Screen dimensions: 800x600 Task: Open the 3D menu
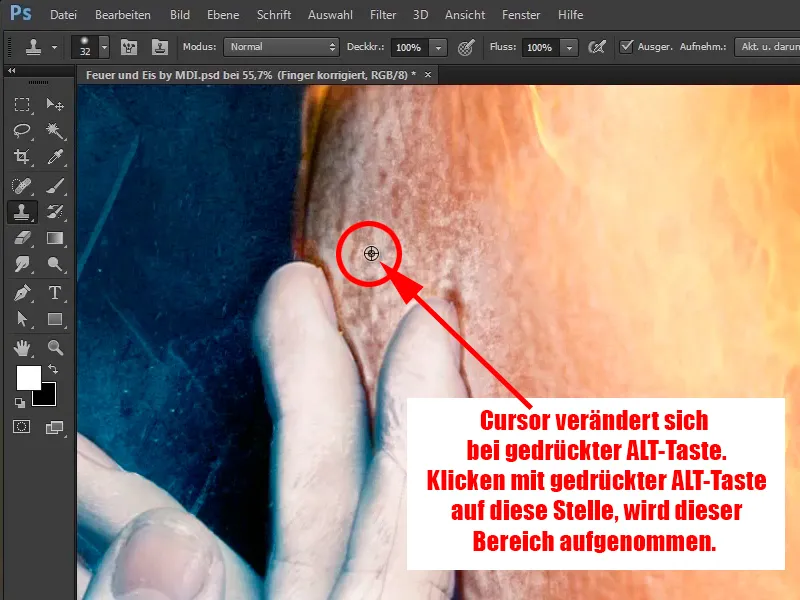420,15
